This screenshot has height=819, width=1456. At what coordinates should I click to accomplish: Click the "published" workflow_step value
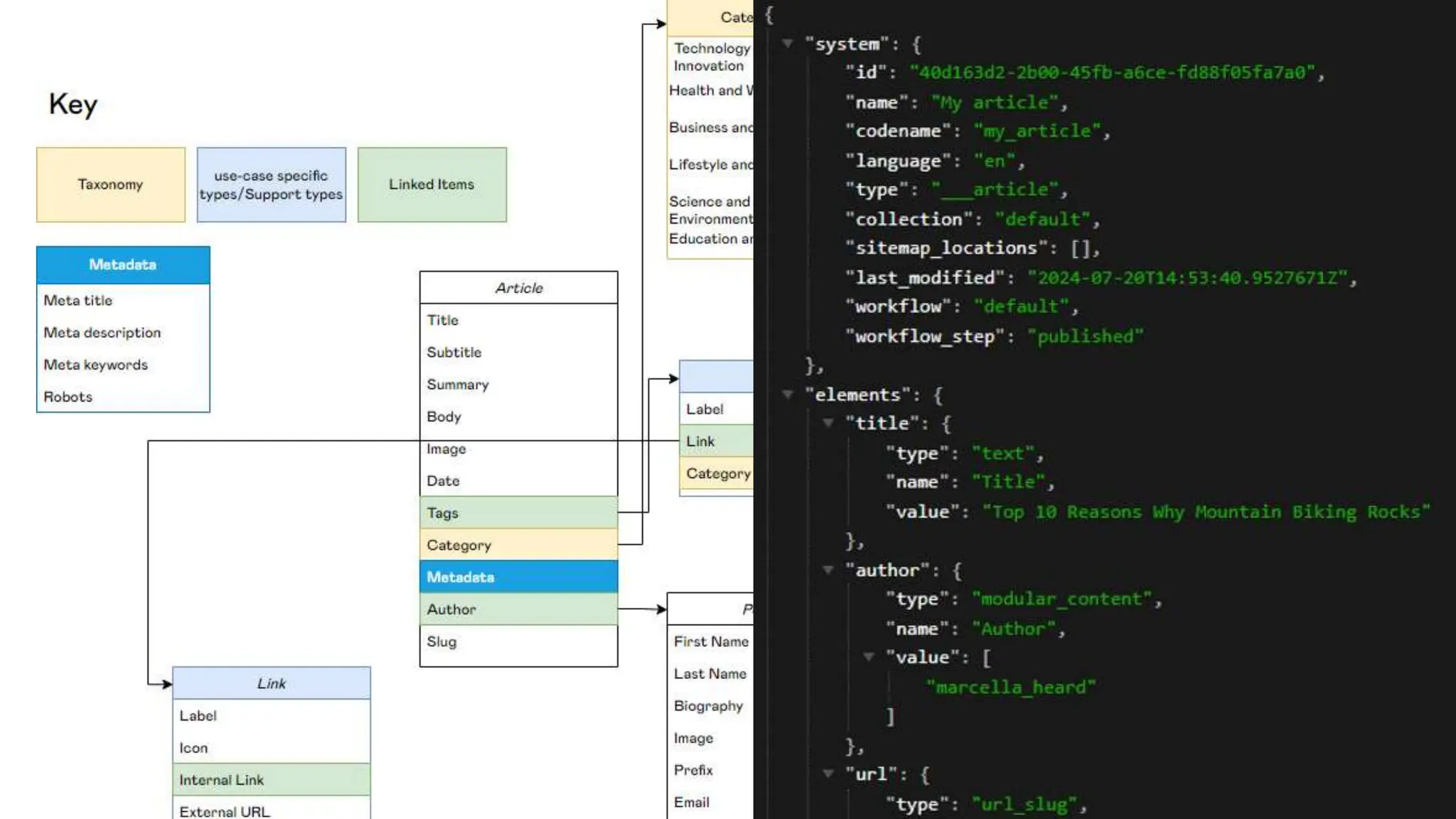pos(1085,336)
